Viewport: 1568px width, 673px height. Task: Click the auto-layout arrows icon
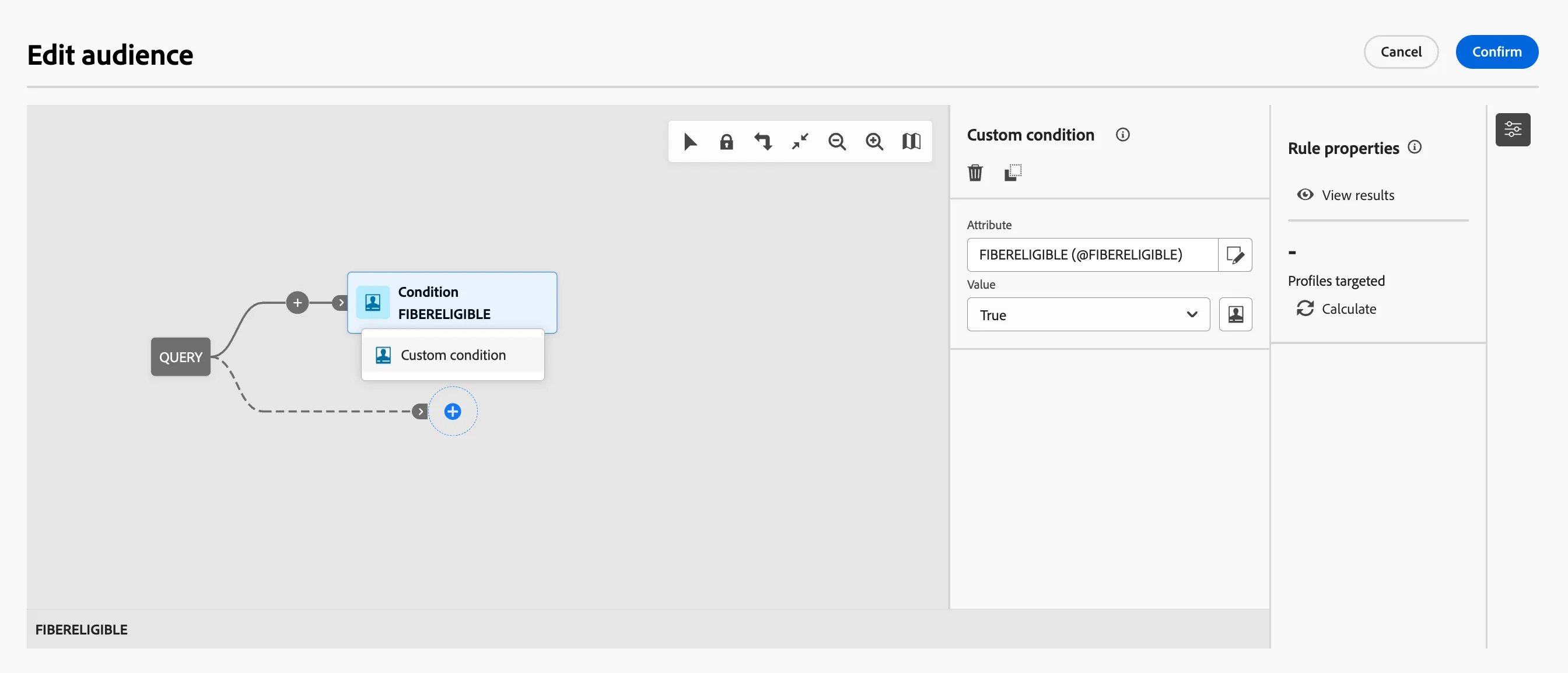pos(764,142)
